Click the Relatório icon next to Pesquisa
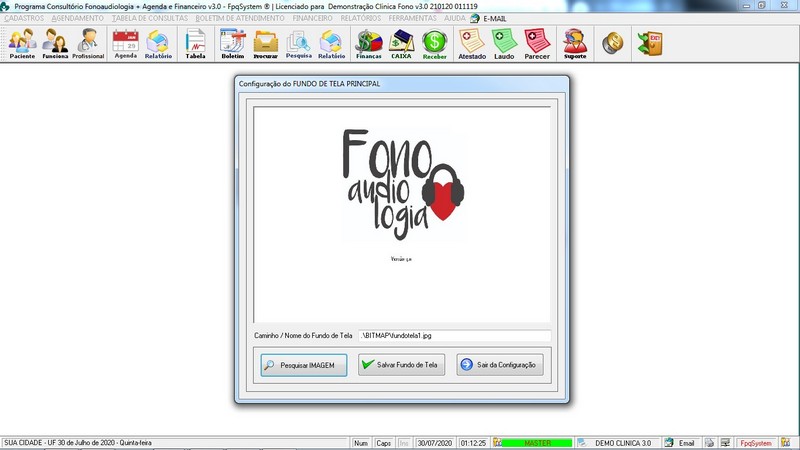The height and width of the screenshot is (450, 800). pos(332,44)
